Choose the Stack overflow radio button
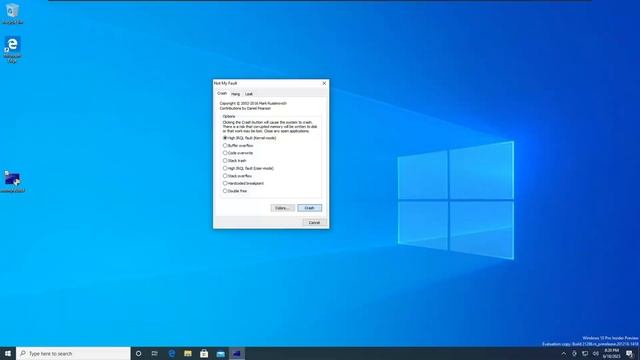 237,176
